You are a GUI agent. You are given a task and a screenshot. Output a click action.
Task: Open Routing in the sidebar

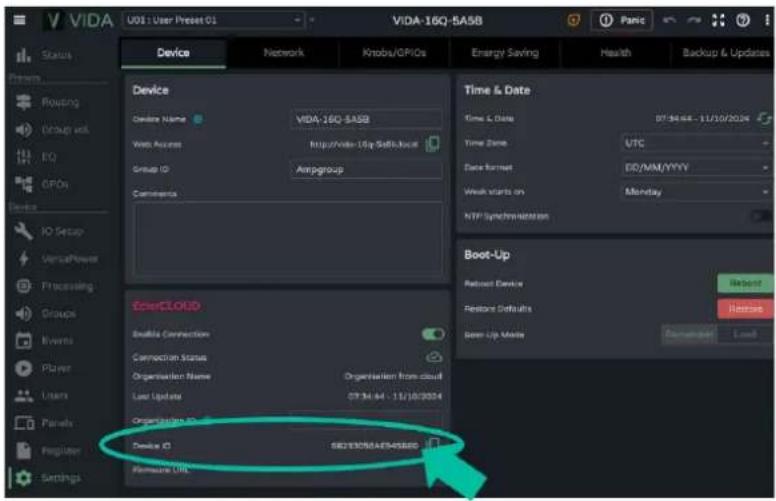47,102
